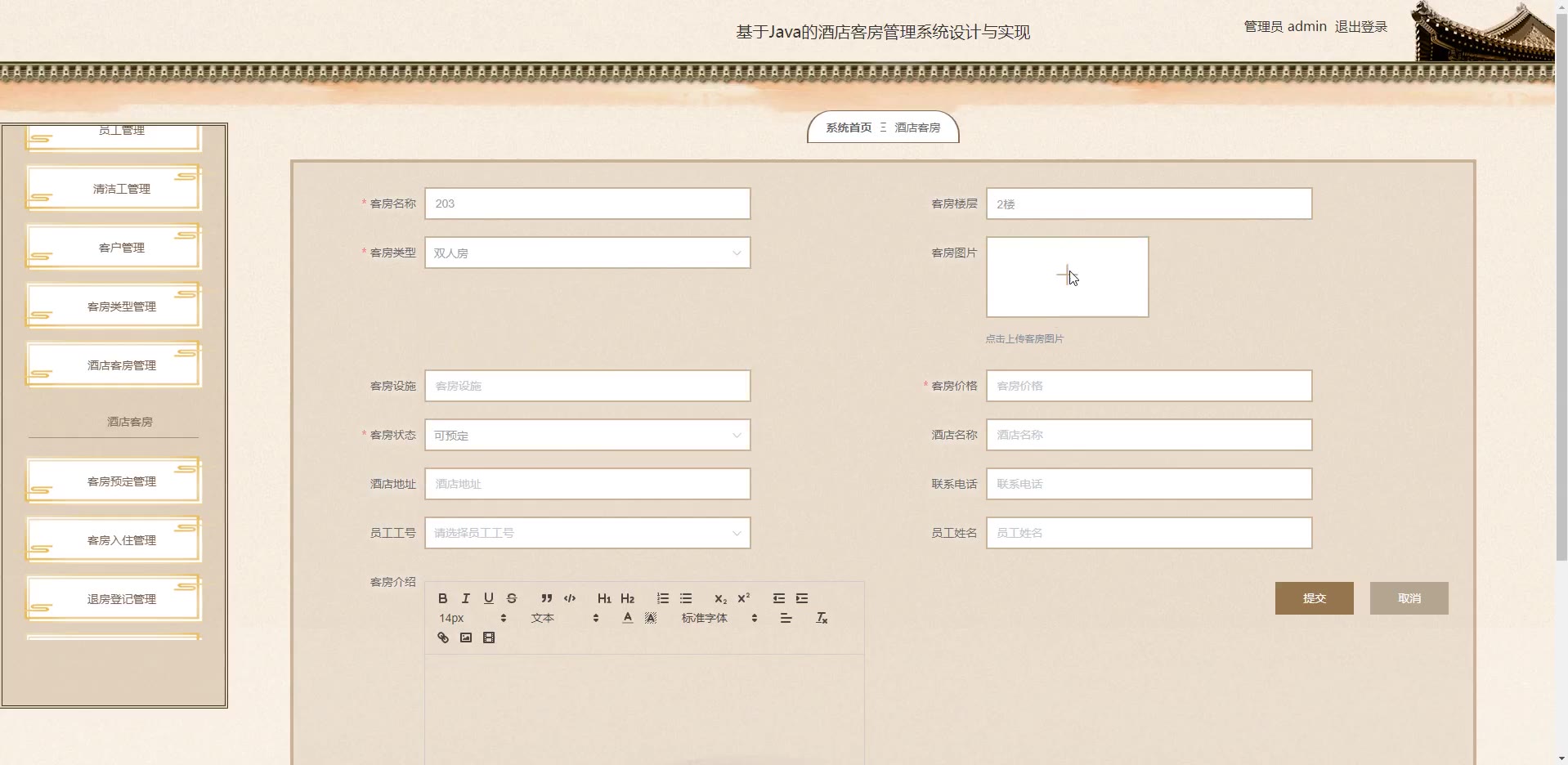Image resolution: width=1568 pixels, height=765 pixels.
Task: Toggle underline formatting in editor
Action: (x=488, y=598)
